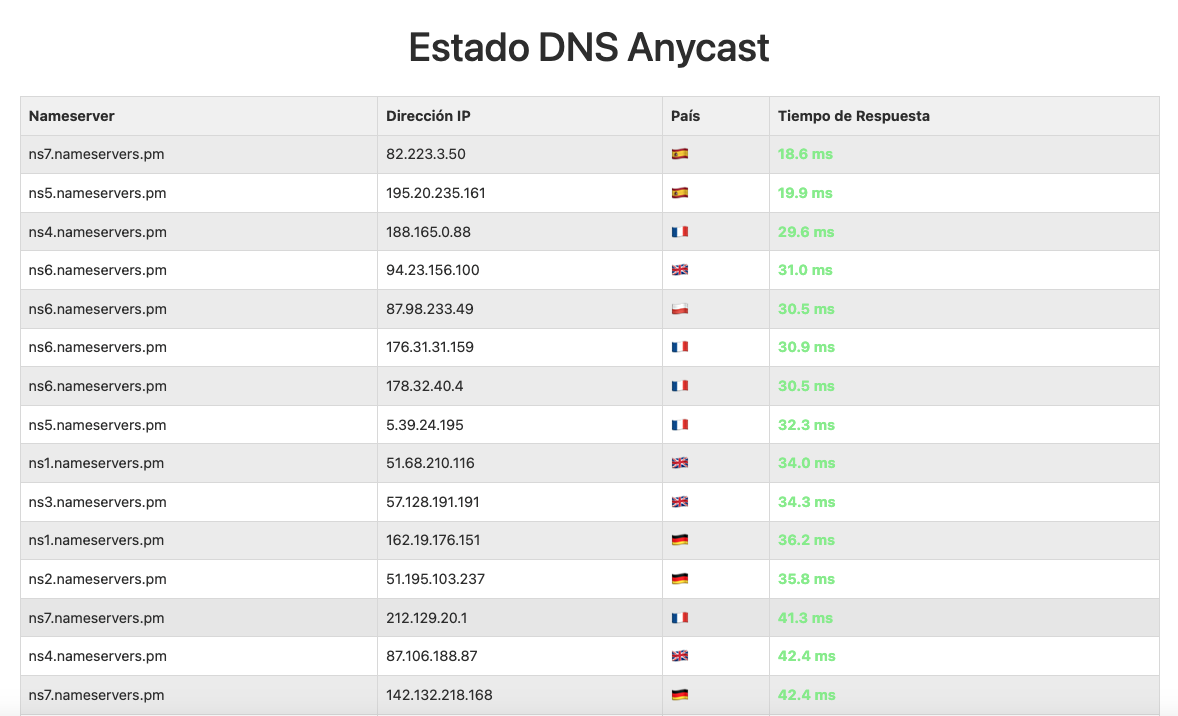Click the 18.6 ms response time
This screenshot has width=1178, height=716.
tap(805, 154)
